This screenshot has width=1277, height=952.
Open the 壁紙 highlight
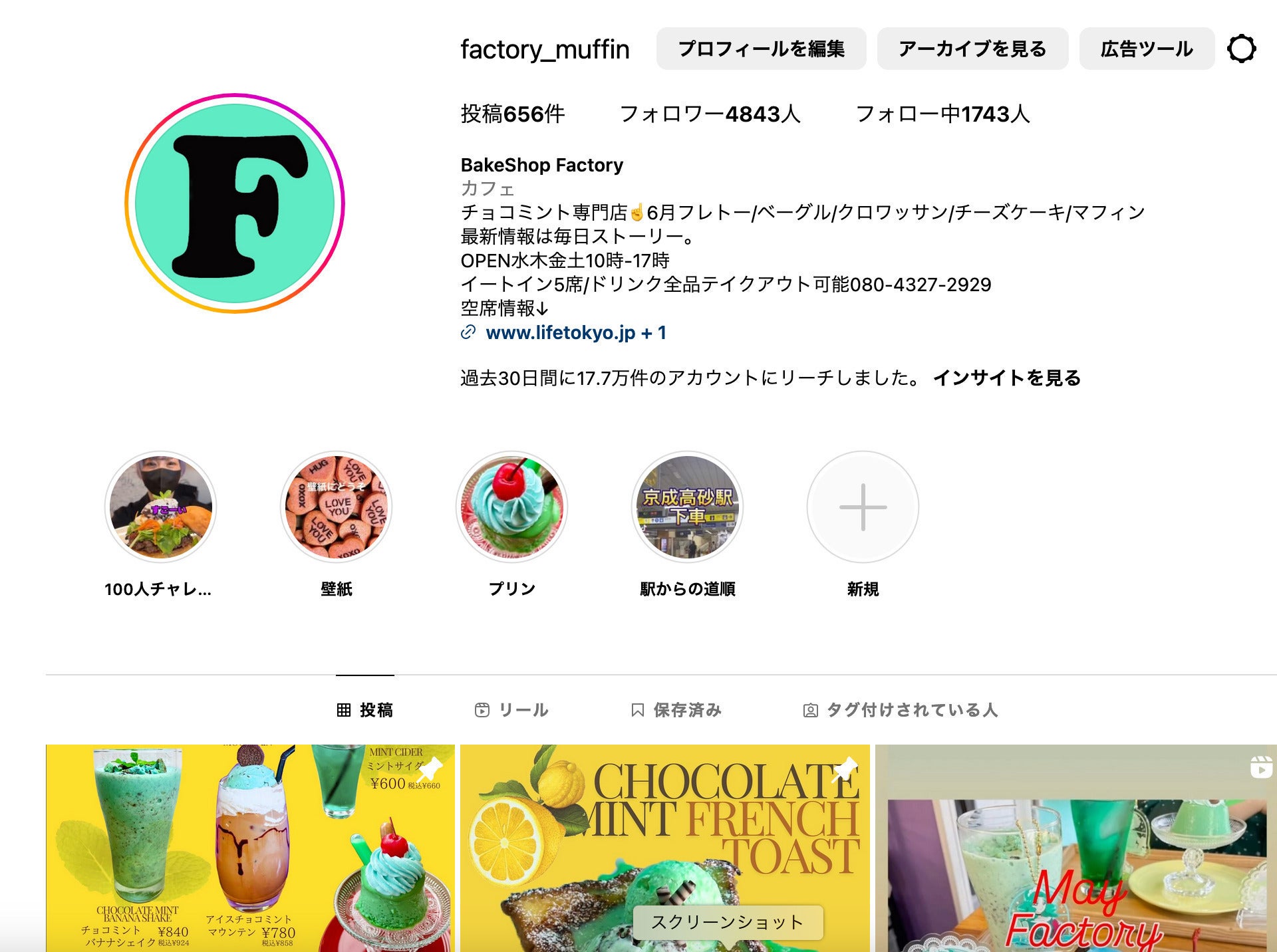coord(336,507)
